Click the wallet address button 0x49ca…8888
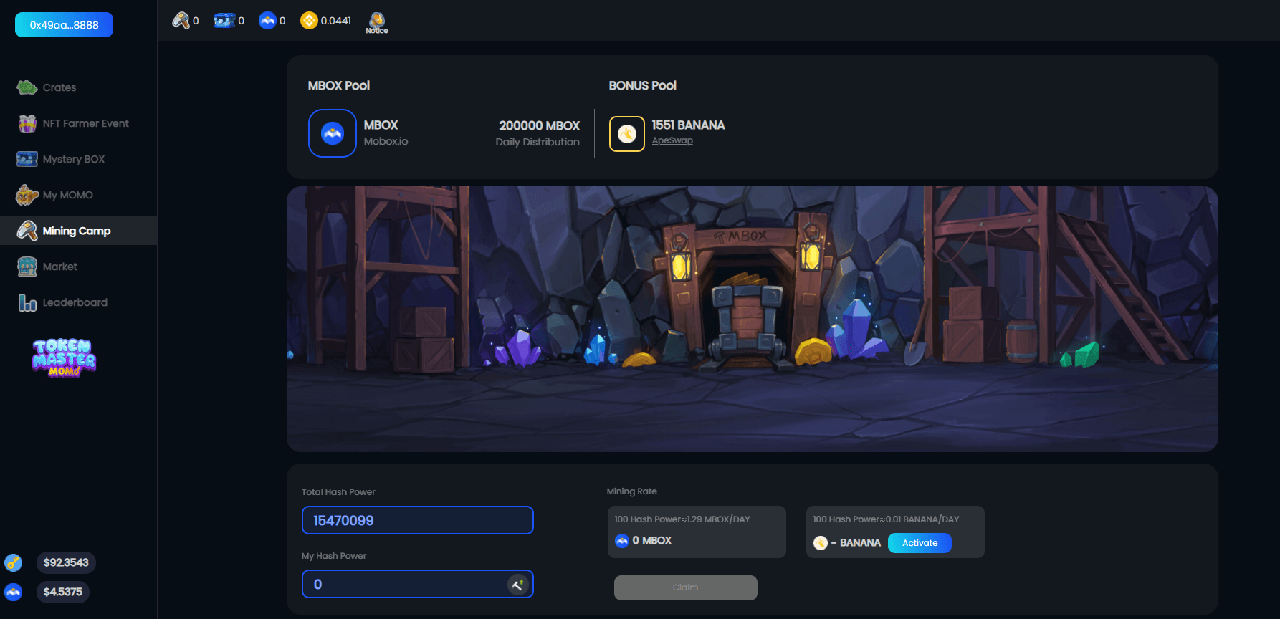Image resolution: width=1280 pixels, height=619 pixels. [x=64, y=24]
